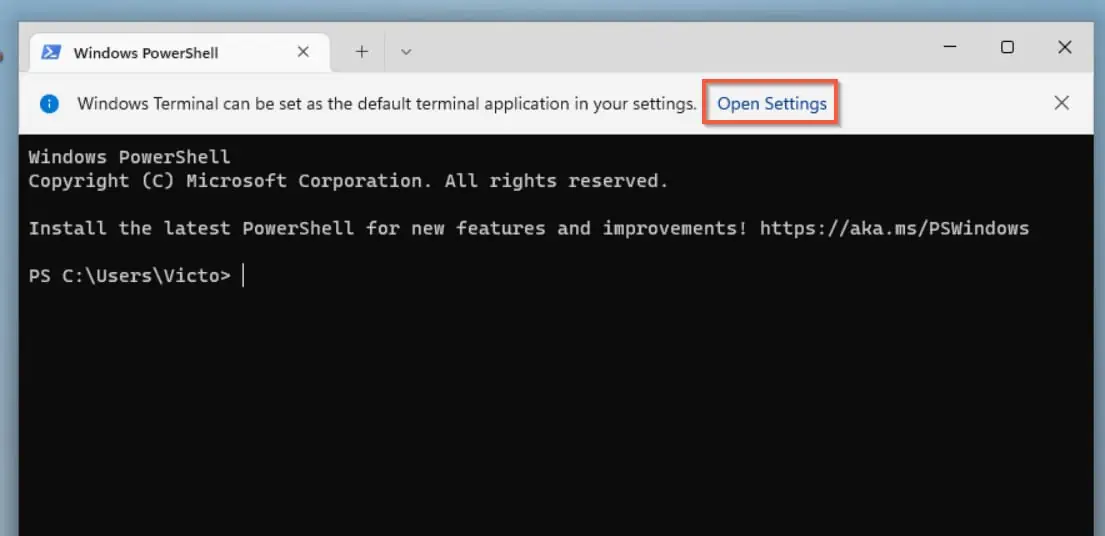The width and height of the screenshot is (1105, 536).
Task: Minimize the Windows Terminal window
Action: click(950, 47)
